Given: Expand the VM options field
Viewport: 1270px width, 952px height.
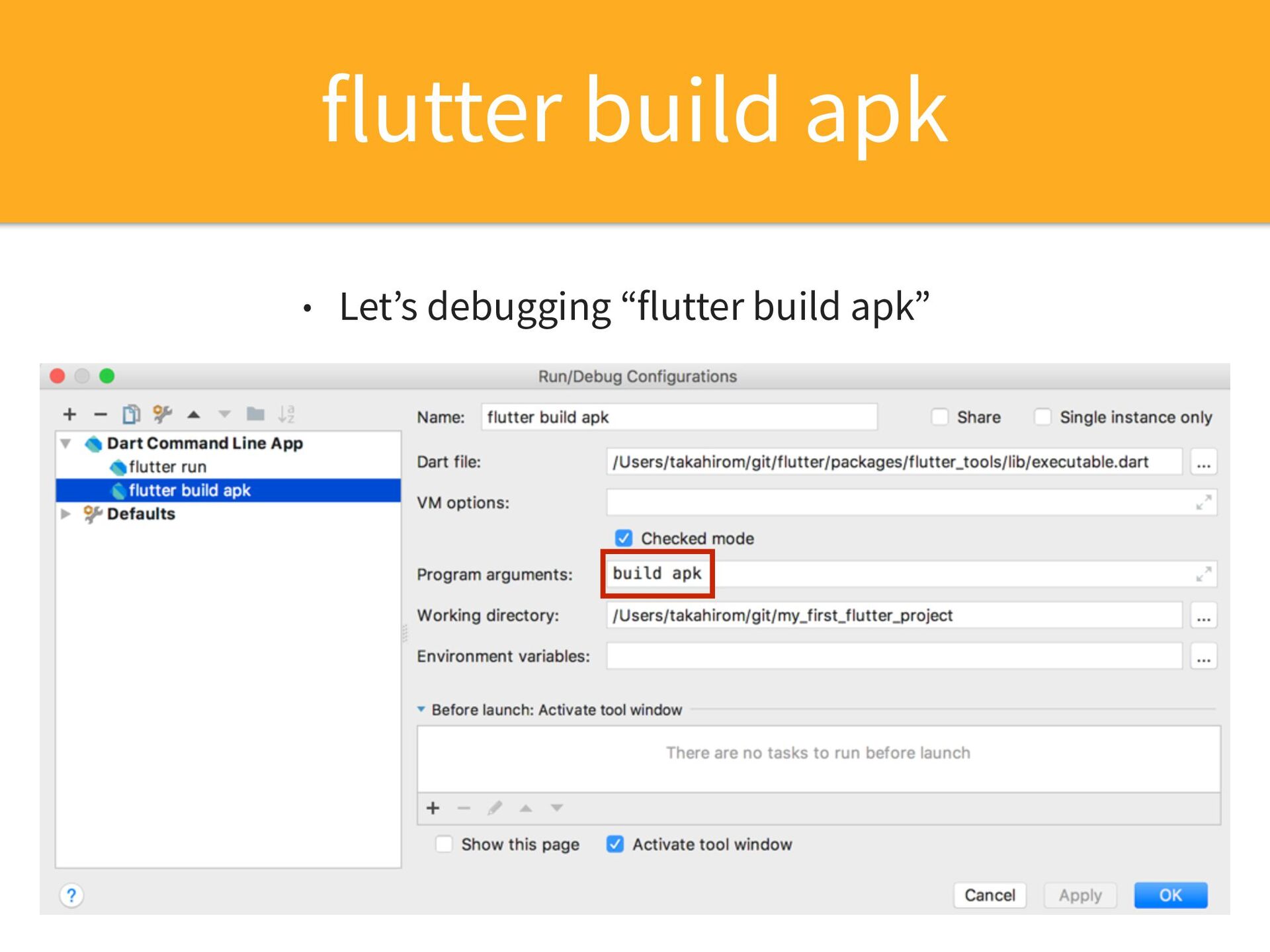Looking at the screenshot, I should [x=1203, y=502].
